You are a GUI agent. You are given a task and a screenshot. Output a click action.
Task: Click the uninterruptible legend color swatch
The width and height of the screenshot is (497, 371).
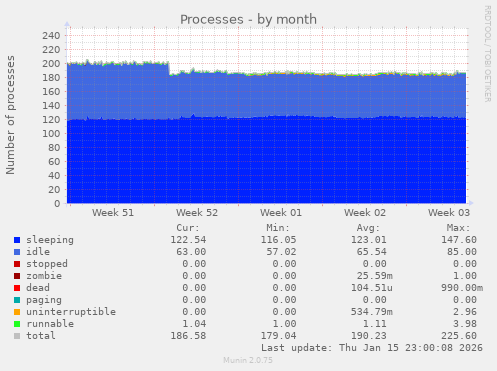[17, 312]
